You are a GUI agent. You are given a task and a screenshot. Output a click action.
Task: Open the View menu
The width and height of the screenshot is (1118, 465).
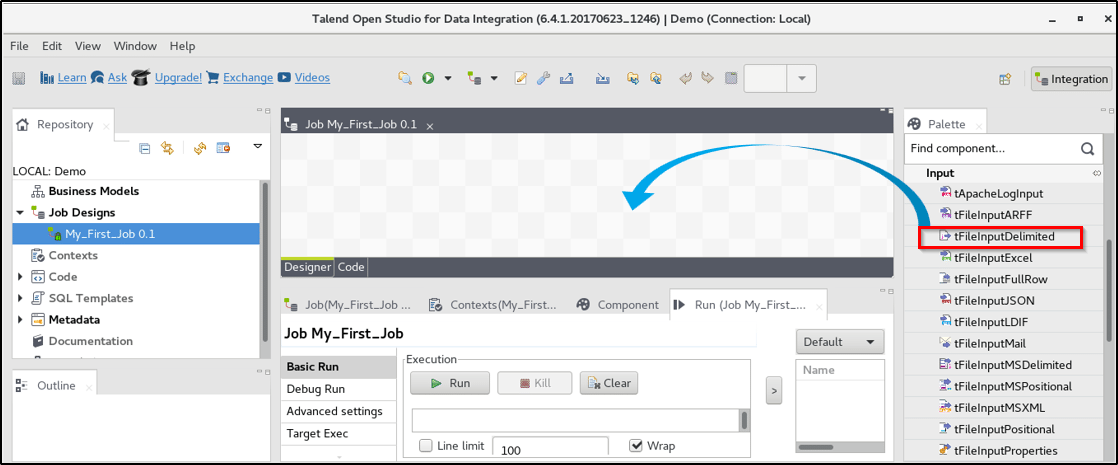[88, 46]
